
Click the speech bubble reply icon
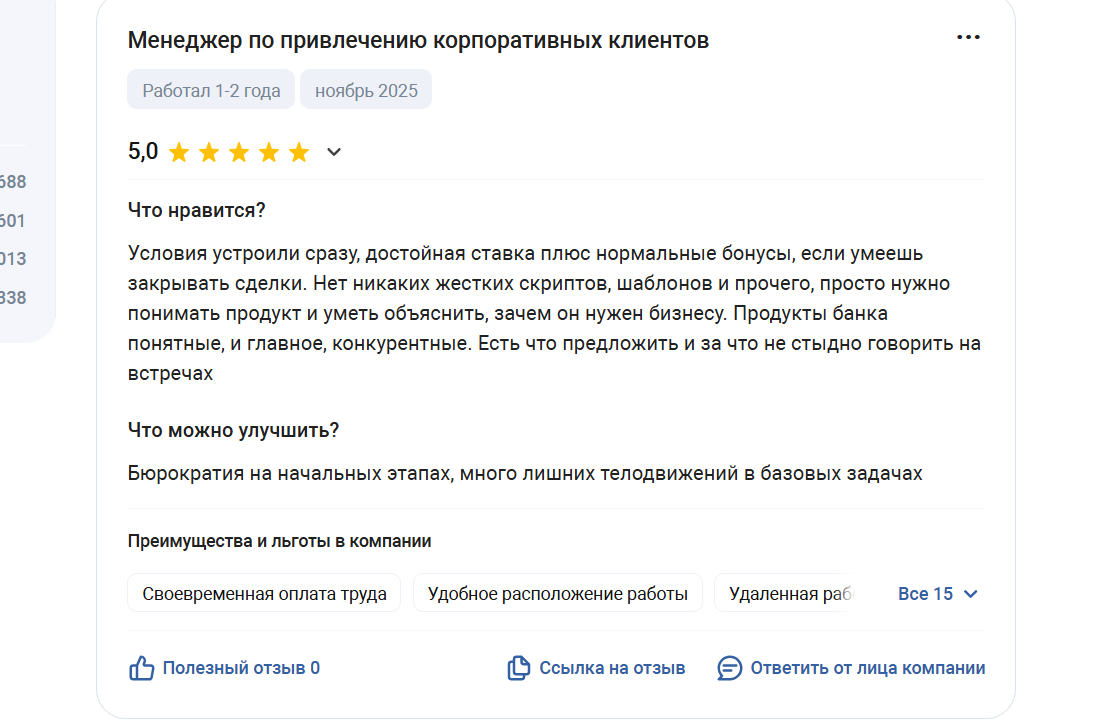tap(729, 668)
